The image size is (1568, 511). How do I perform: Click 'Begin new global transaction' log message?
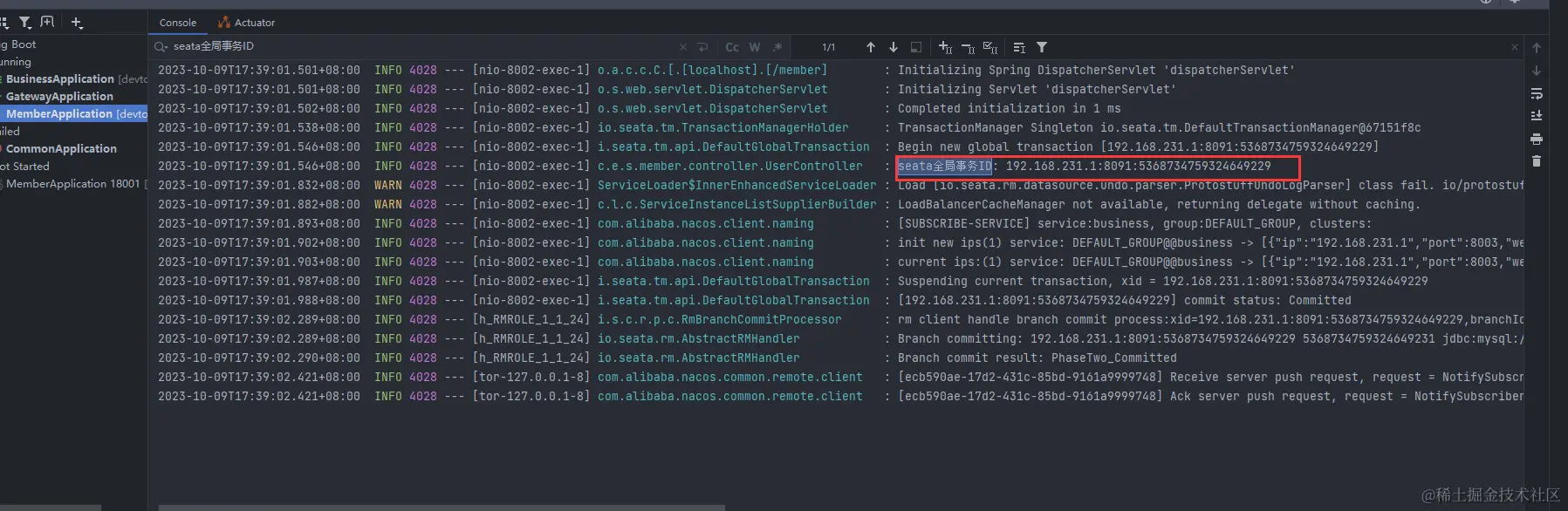[x=1138, y=146]
